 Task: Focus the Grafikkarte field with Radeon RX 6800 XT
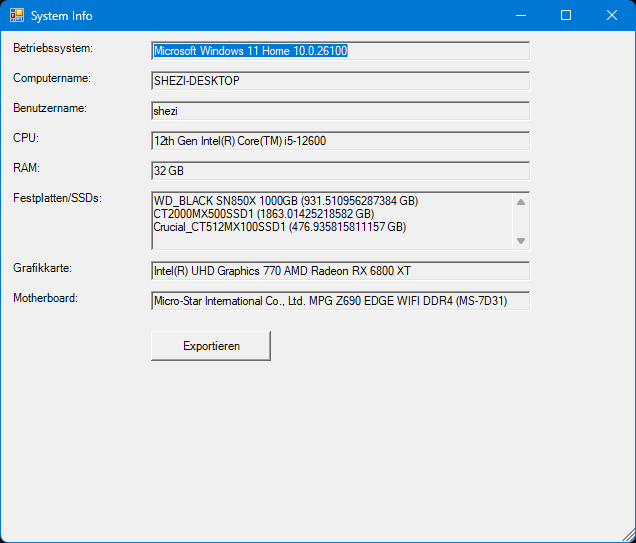click(340, 271)
